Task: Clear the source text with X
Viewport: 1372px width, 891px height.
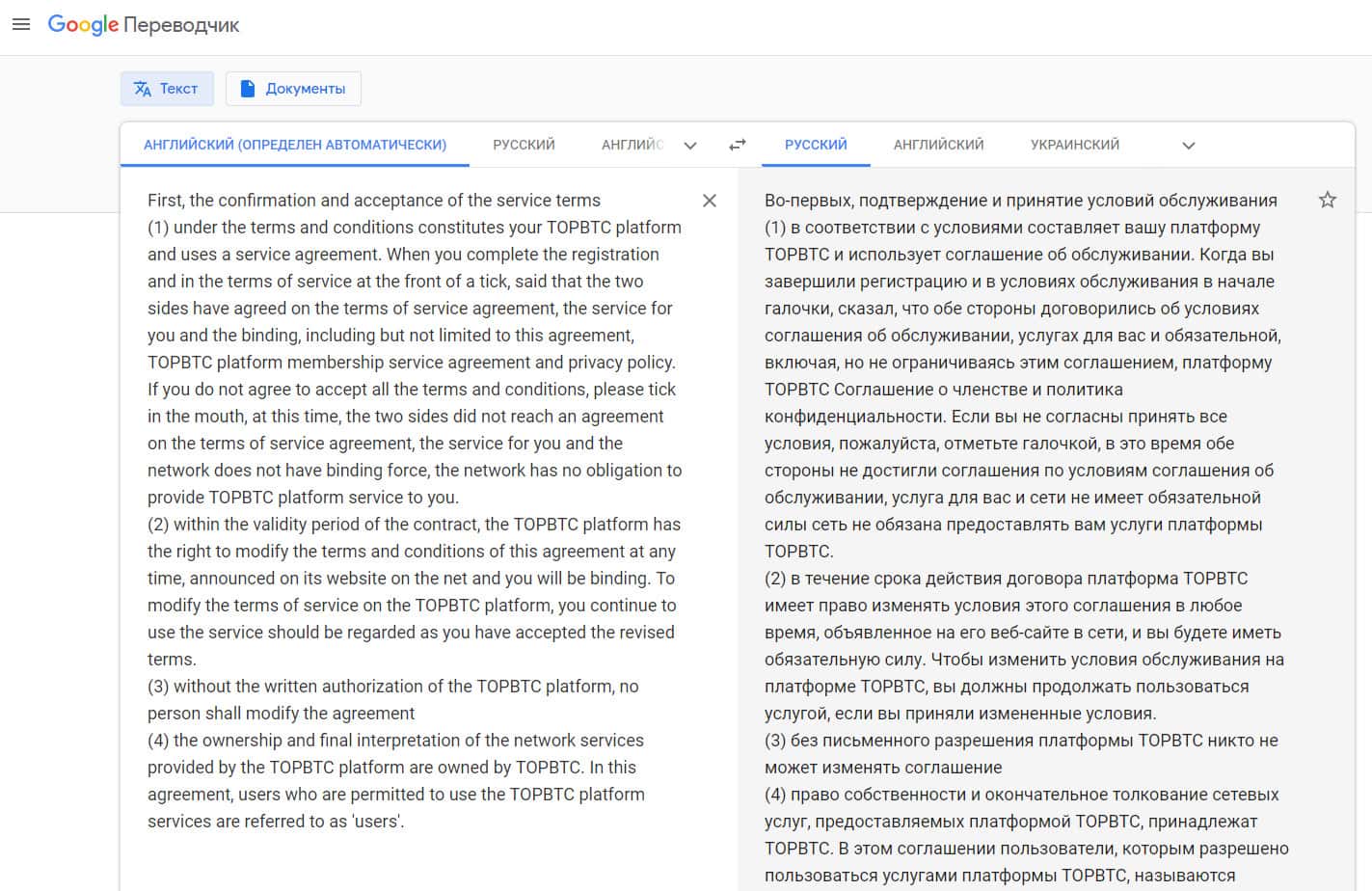Action: coord(710,201)
